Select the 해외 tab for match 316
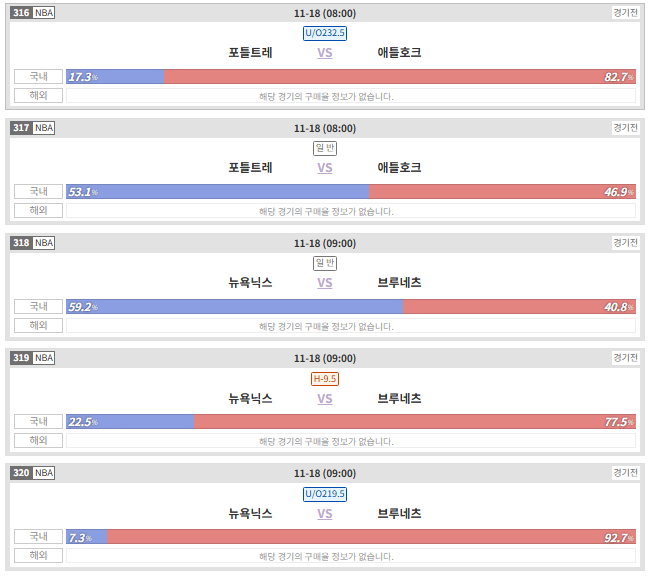 click(x=39, y=96)
